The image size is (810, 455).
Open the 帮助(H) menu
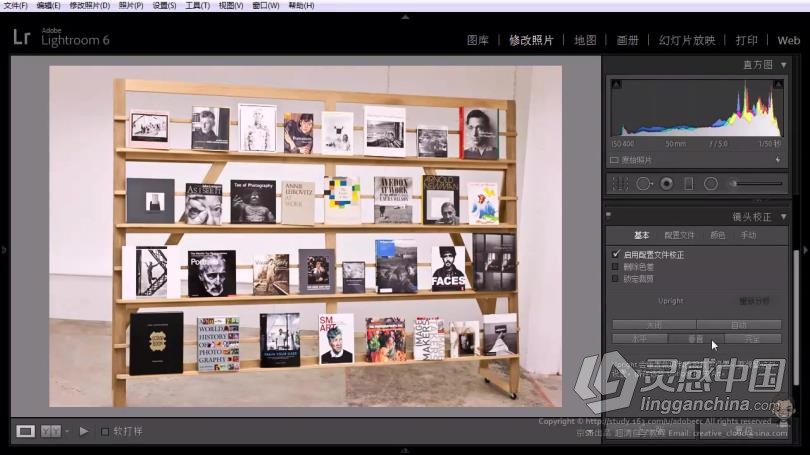tap(301, 6)
